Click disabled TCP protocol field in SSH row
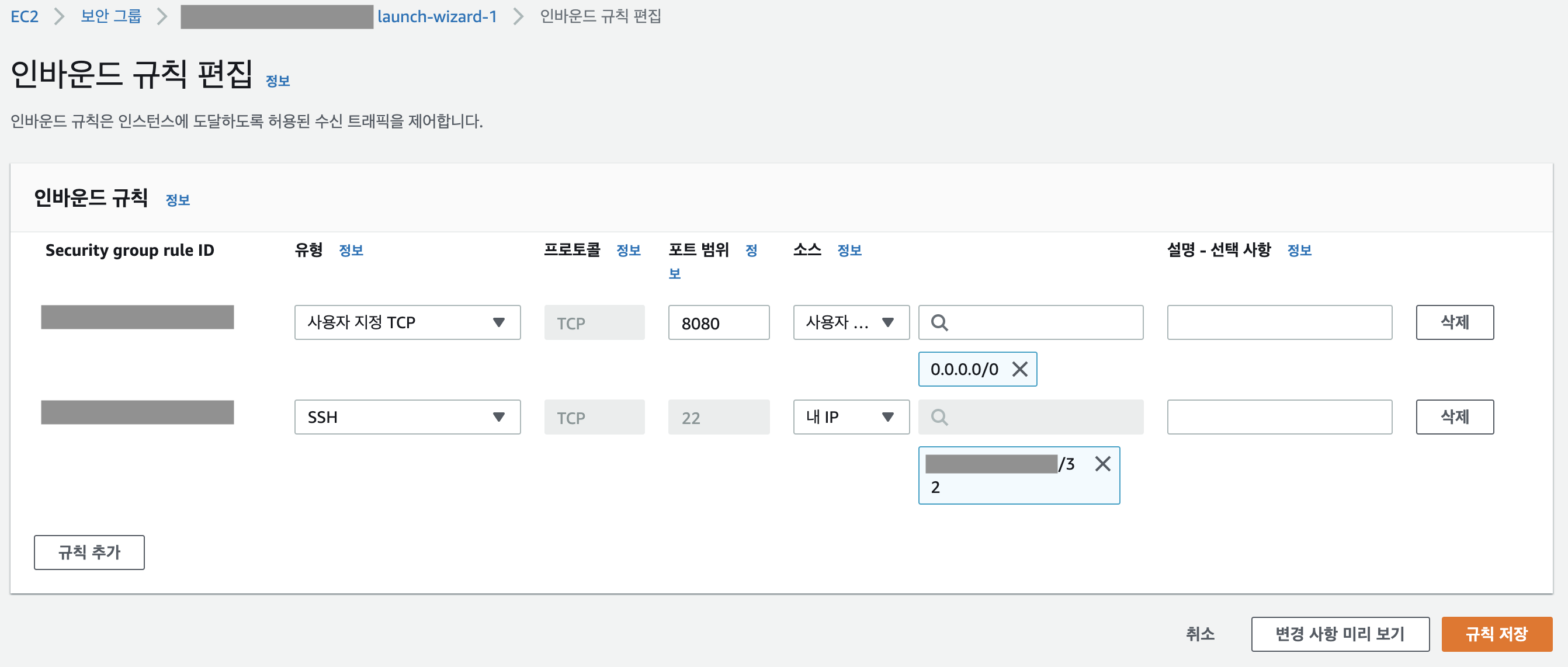1568x667 pixels. point(594,418)
